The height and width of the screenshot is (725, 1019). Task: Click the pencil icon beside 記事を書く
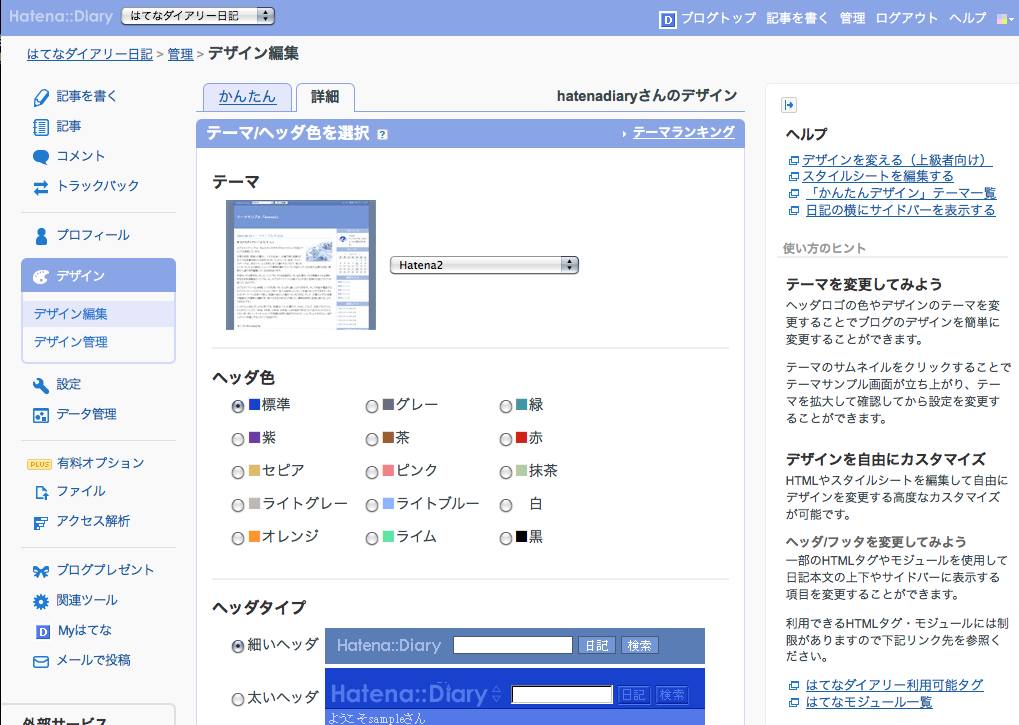pos(40,97)
